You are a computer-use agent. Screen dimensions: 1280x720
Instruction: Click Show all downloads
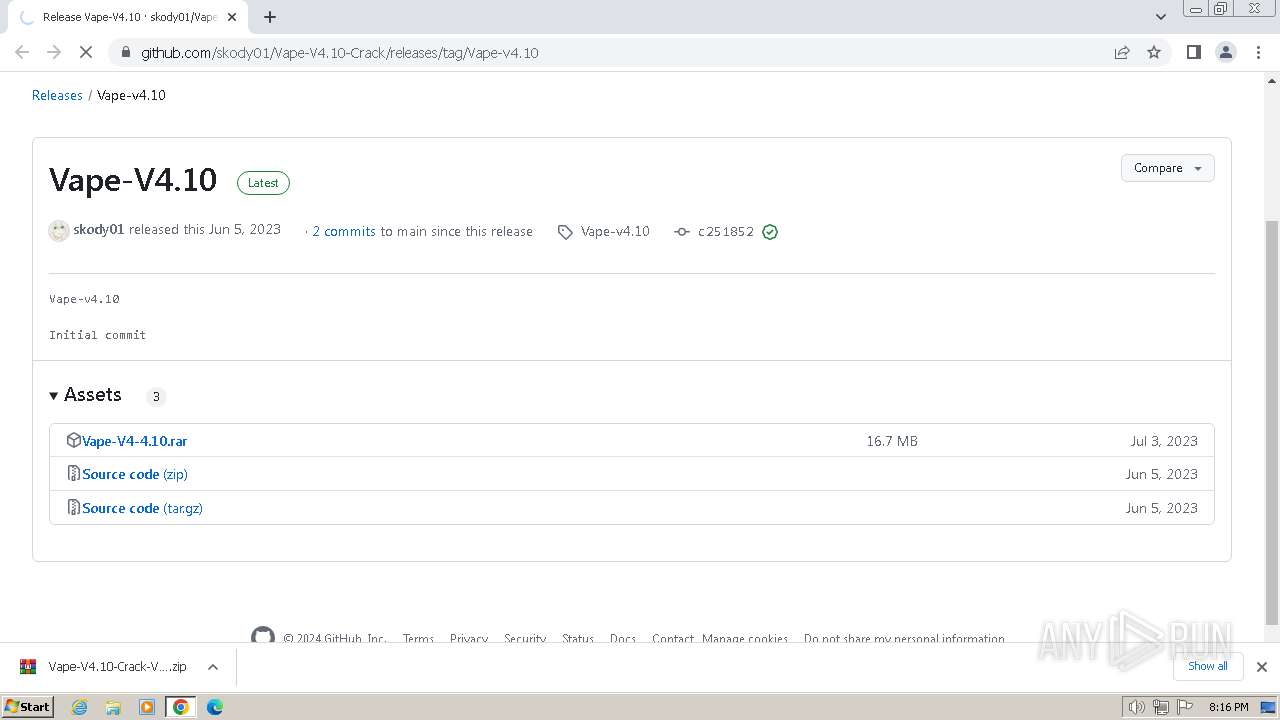point(1208,666)
